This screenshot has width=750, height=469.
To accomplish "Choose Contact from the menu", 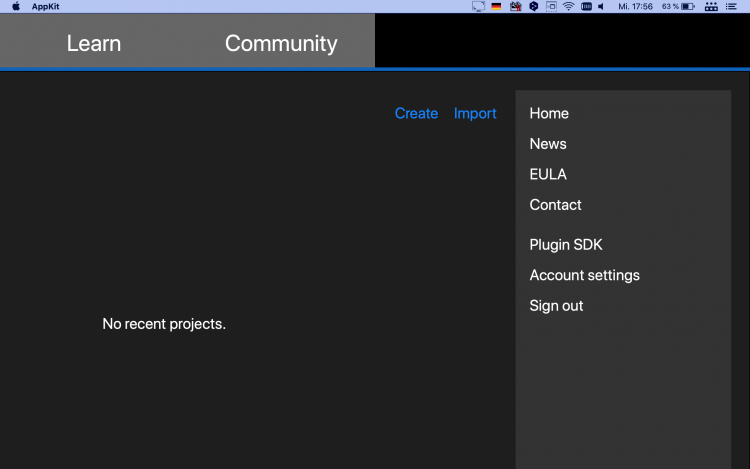I will click(555, 205).
